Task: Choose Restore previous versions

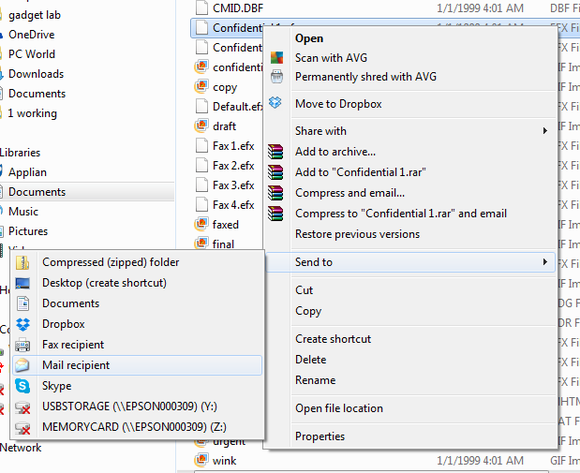Action: pos(357,234)
